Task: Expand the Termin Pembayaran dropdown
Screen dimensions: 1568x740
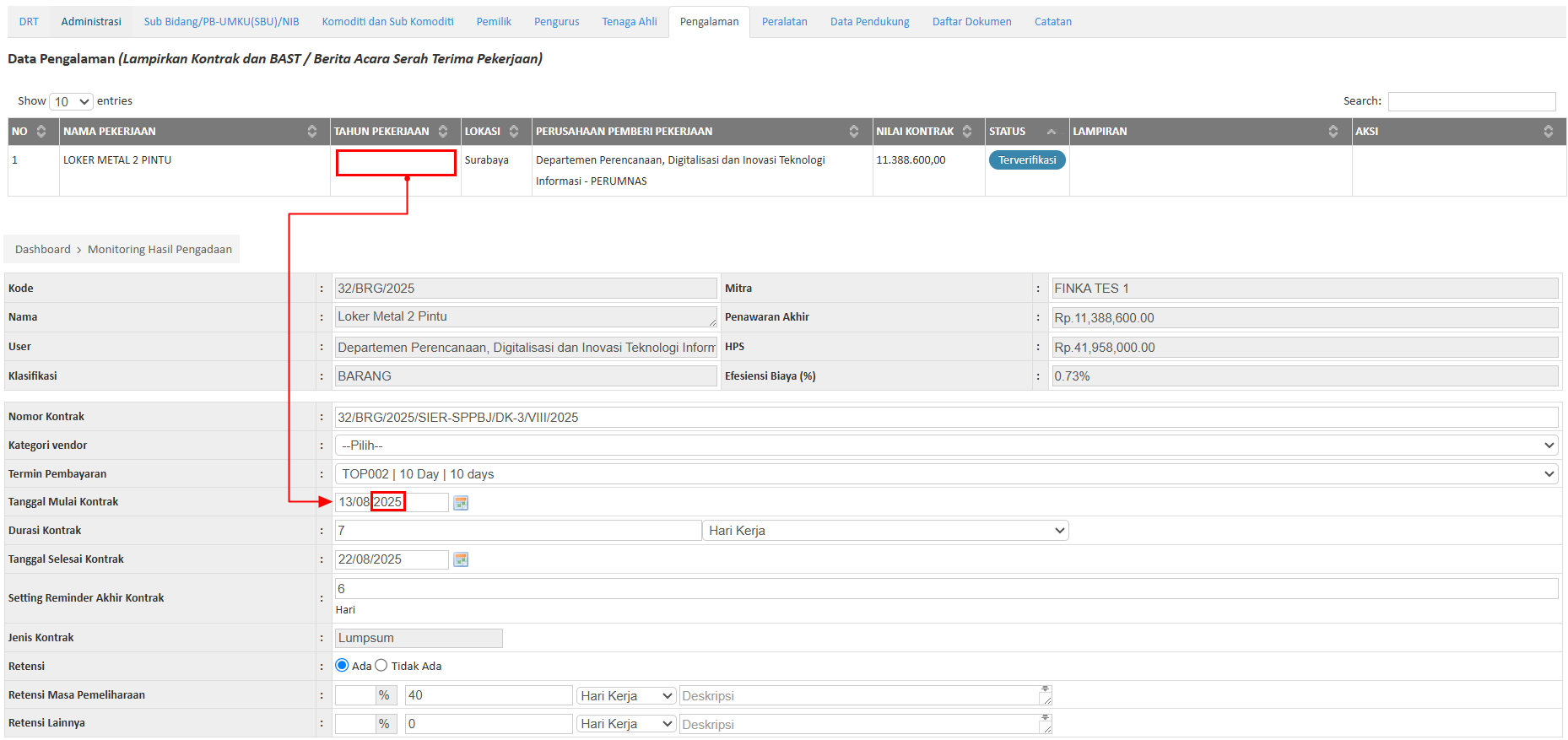Action: (945, 474)
